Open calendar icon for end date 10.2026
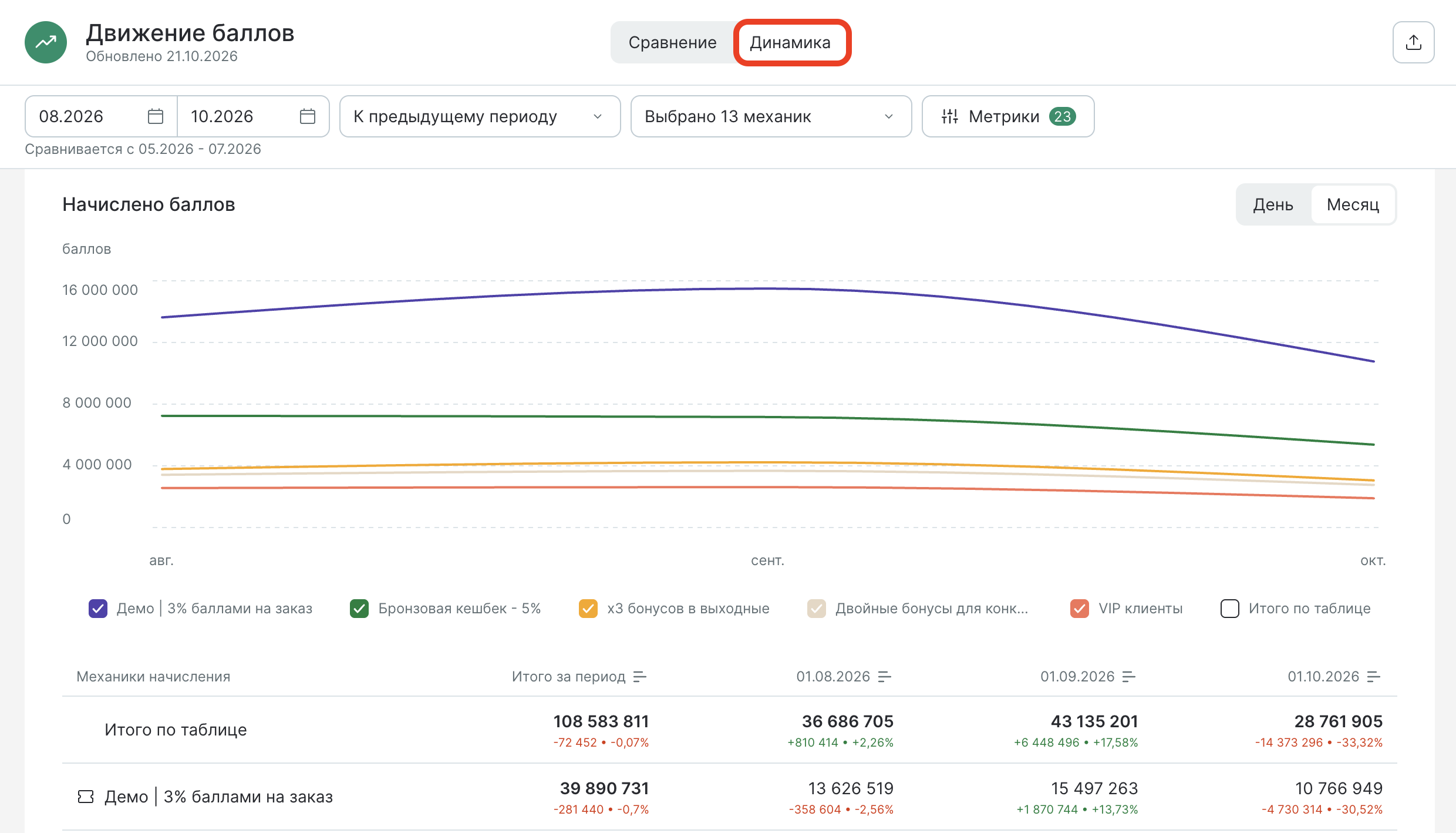 [308, 116]
